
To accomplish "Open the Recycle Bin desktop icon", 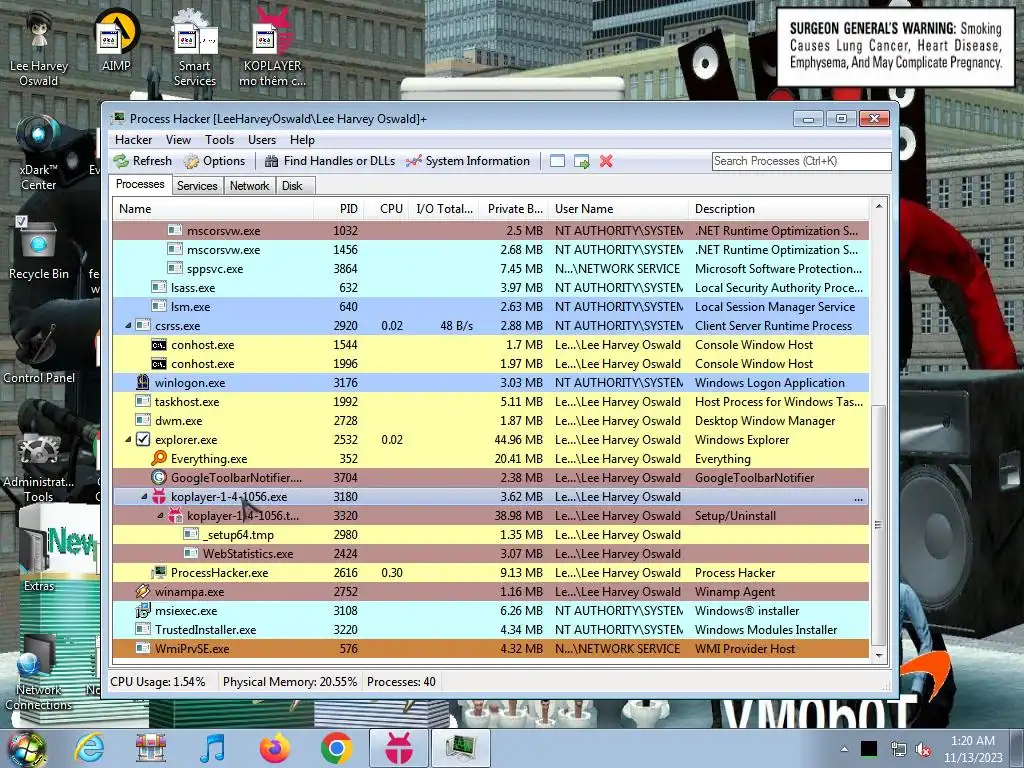I will (39, 249).
